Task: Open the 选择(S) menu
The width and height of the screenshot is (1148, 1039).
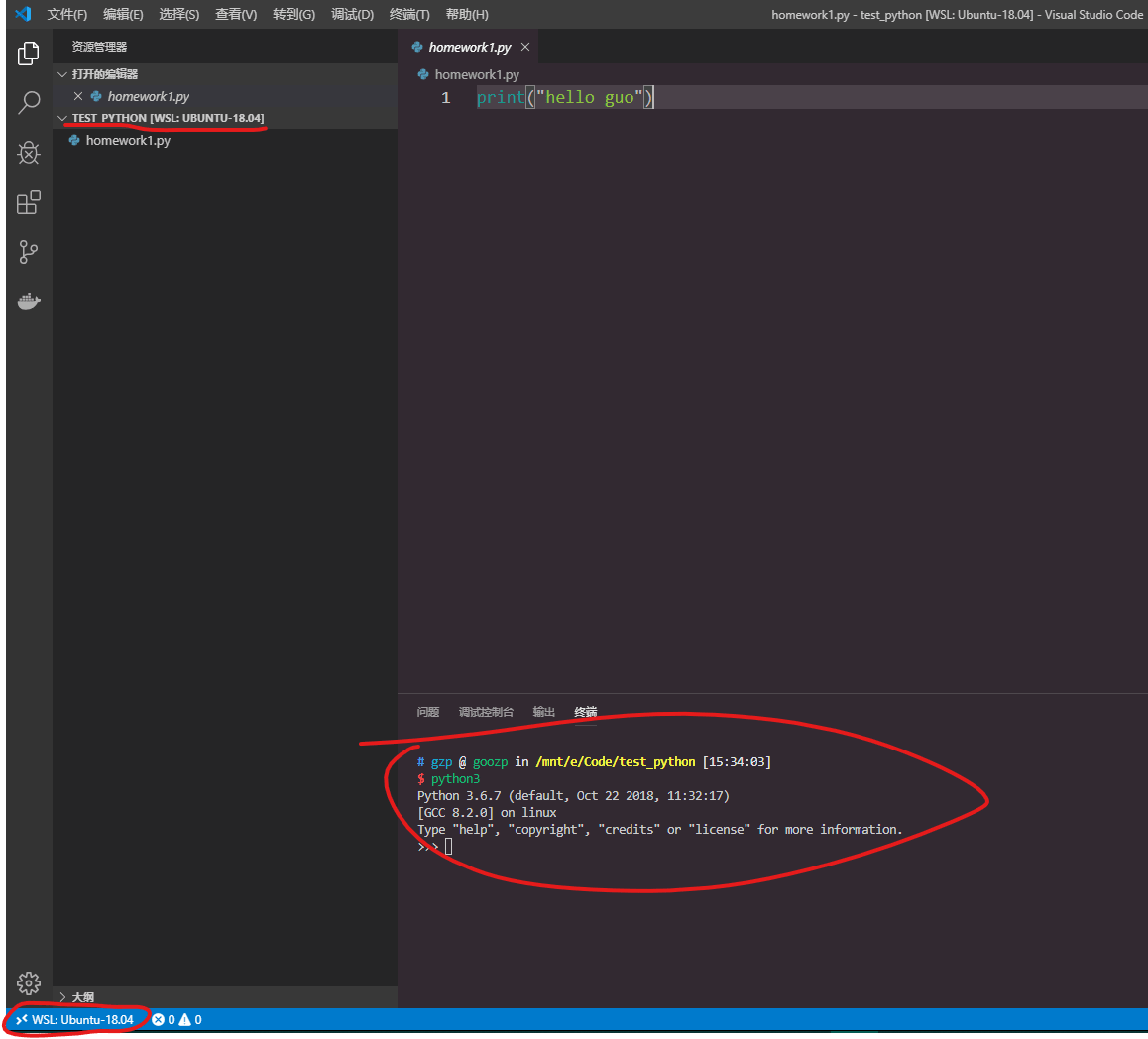Action: click(179, 15)
